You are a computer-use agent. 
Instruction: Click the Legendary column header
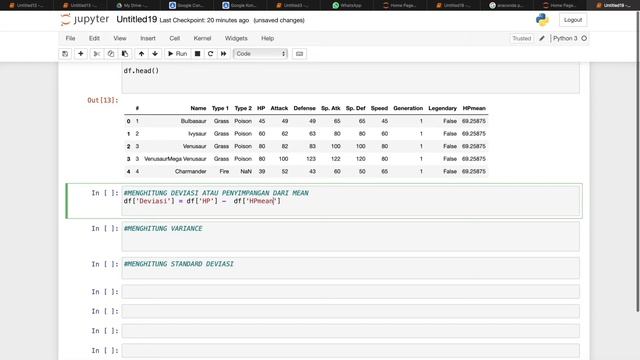coord(442,108)
